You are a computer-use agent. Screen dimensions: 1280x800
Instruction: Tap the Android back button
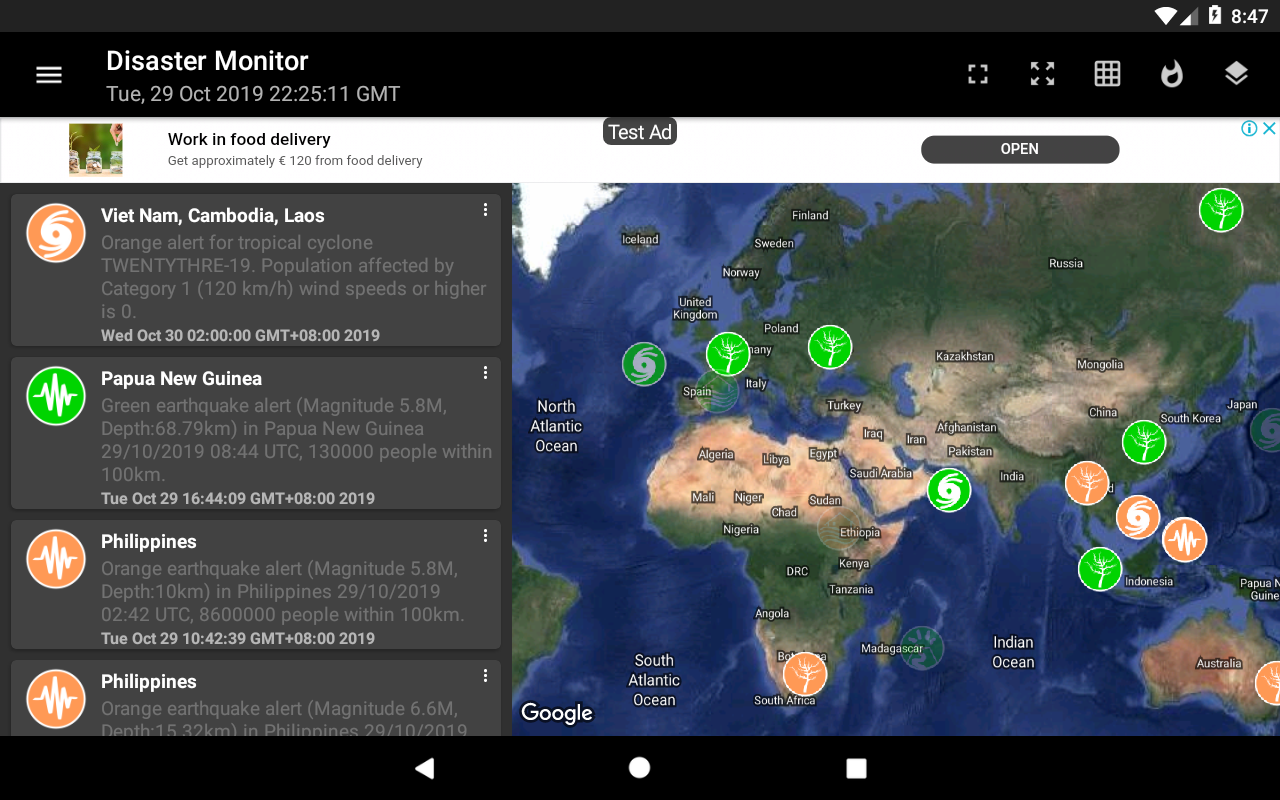click(x=425, y=768)
